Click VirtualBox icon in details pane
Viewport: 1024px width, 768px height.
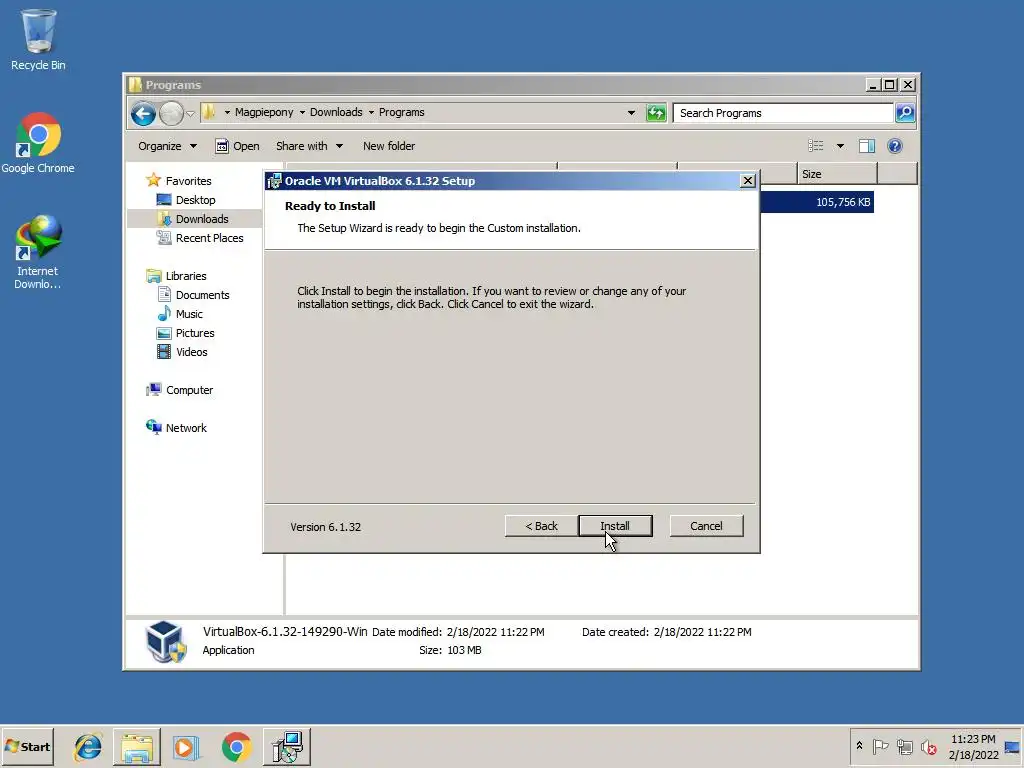pyautogui.click(x=165, y=641)
